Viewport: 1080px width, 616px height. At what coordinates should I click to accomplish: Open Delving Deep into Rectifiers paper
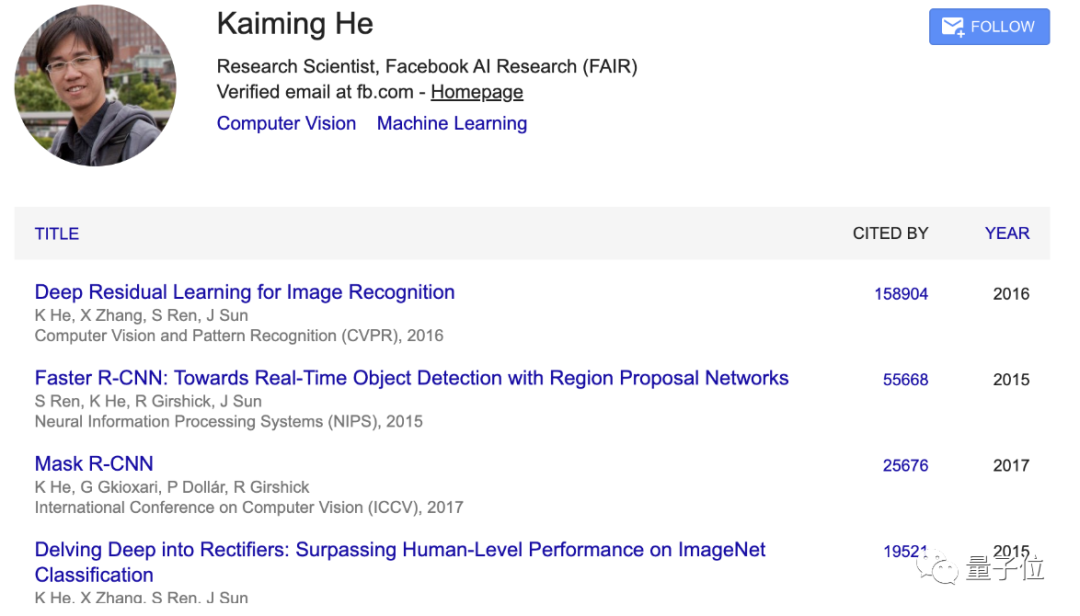pyautogui.click(x=400, y=550)
